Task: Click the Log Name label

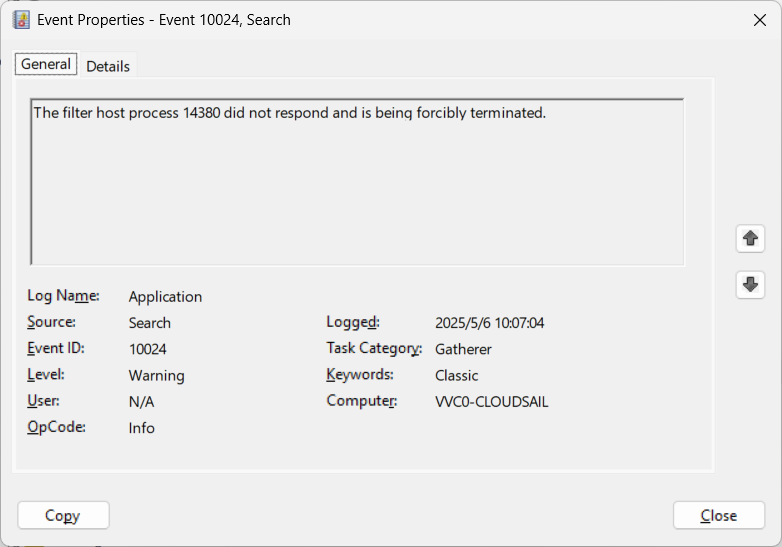Action: (63, 296)
